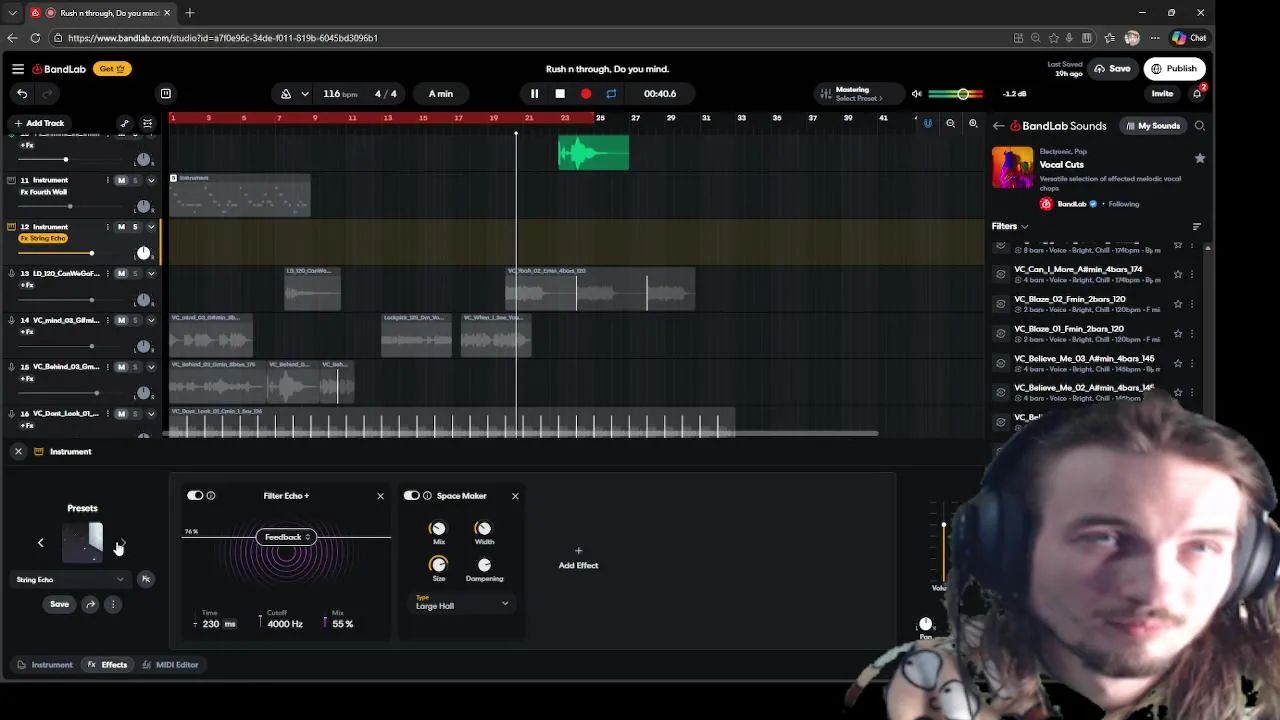This screenshot has width=1280, height=720.
Task: Select next preset arrow
Action: [x=122, y=543]
